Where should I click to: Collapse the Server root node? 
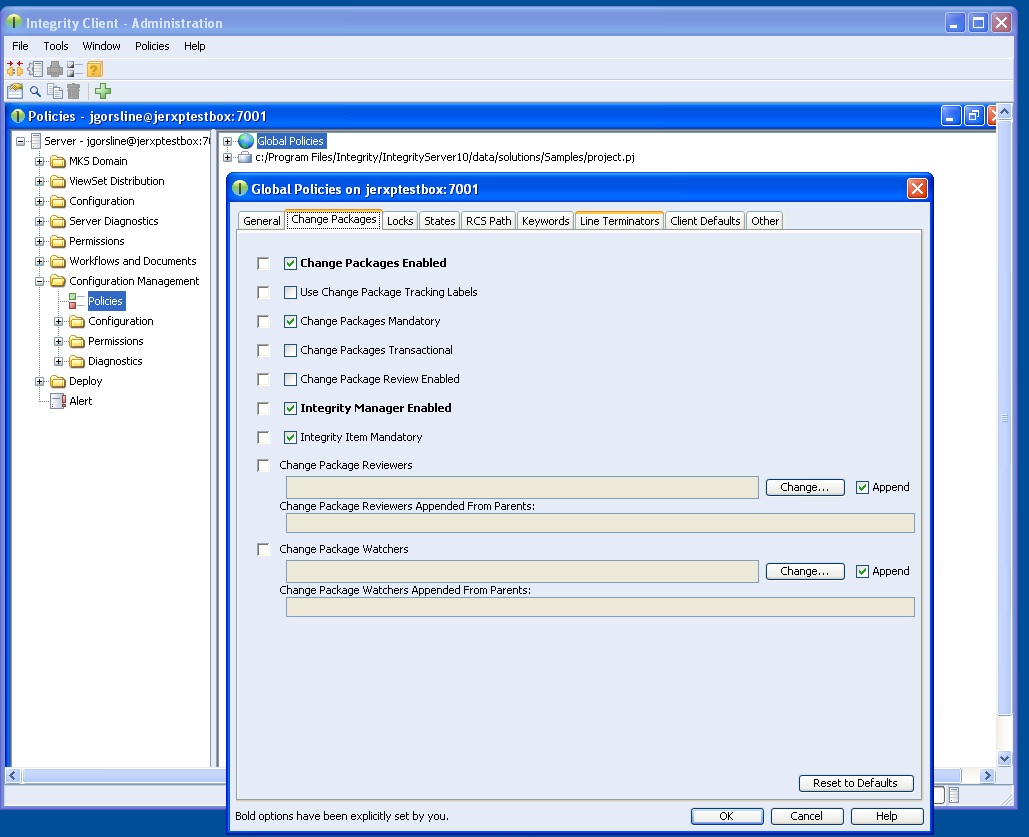click(x=20, y=141)
